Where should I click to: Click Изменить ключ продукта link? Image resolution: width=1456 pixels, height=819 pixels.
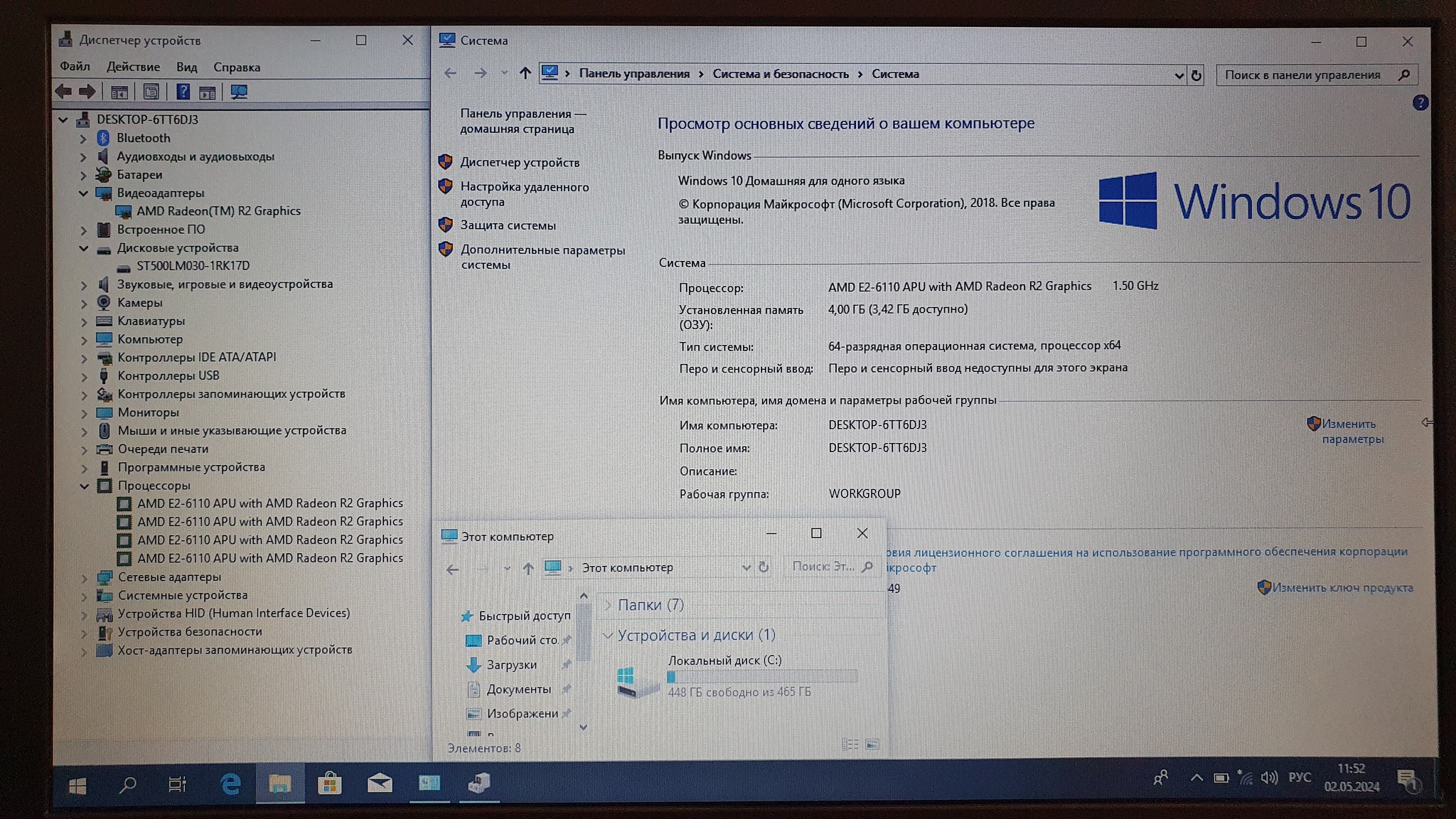pos(1342,588)
